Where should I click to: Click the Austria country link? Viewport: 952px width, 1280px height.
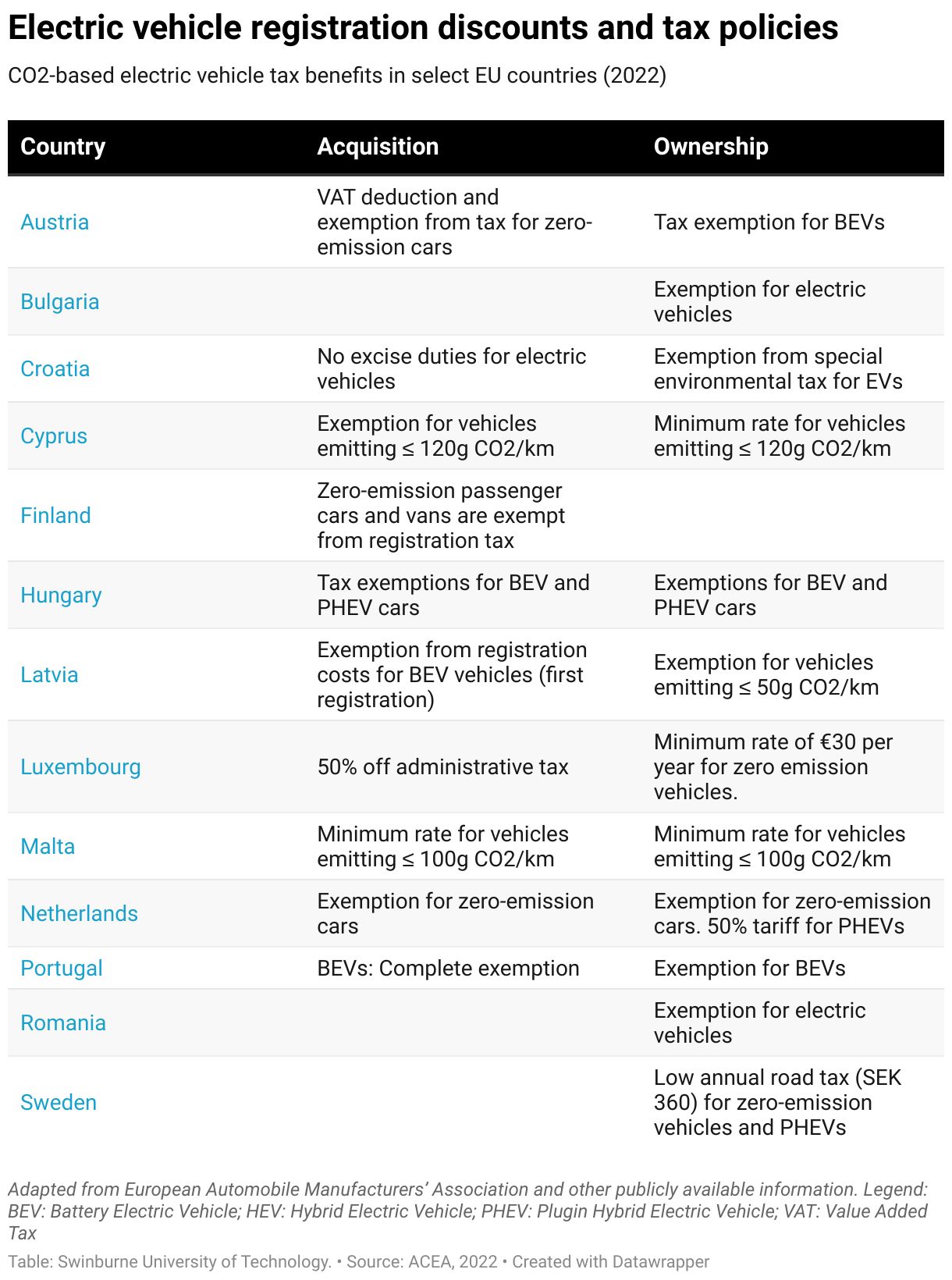(x=55, y=222)
